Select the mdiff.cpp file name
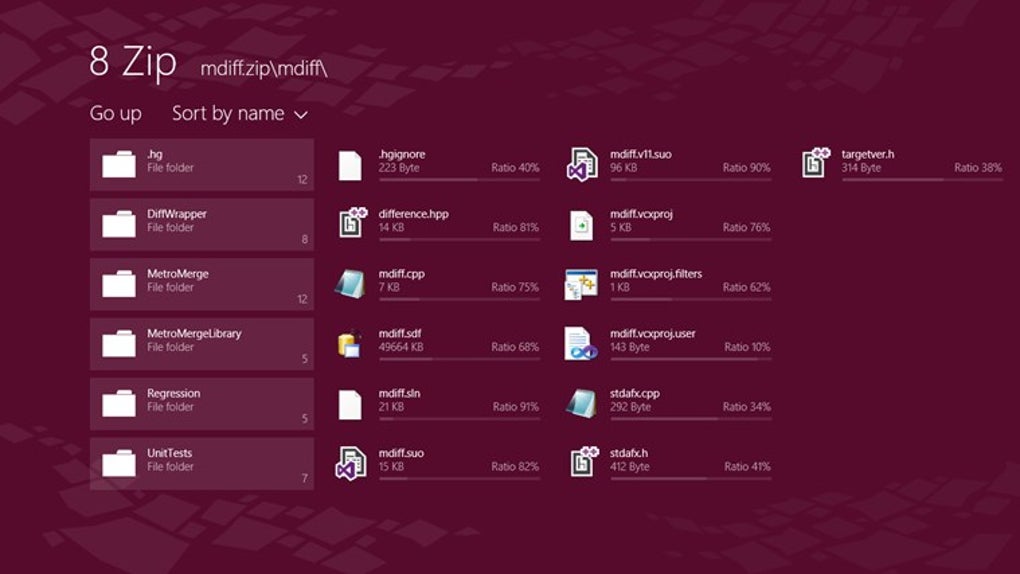The width and height of the screenshot is (1020, 574). tap(401, 274)
